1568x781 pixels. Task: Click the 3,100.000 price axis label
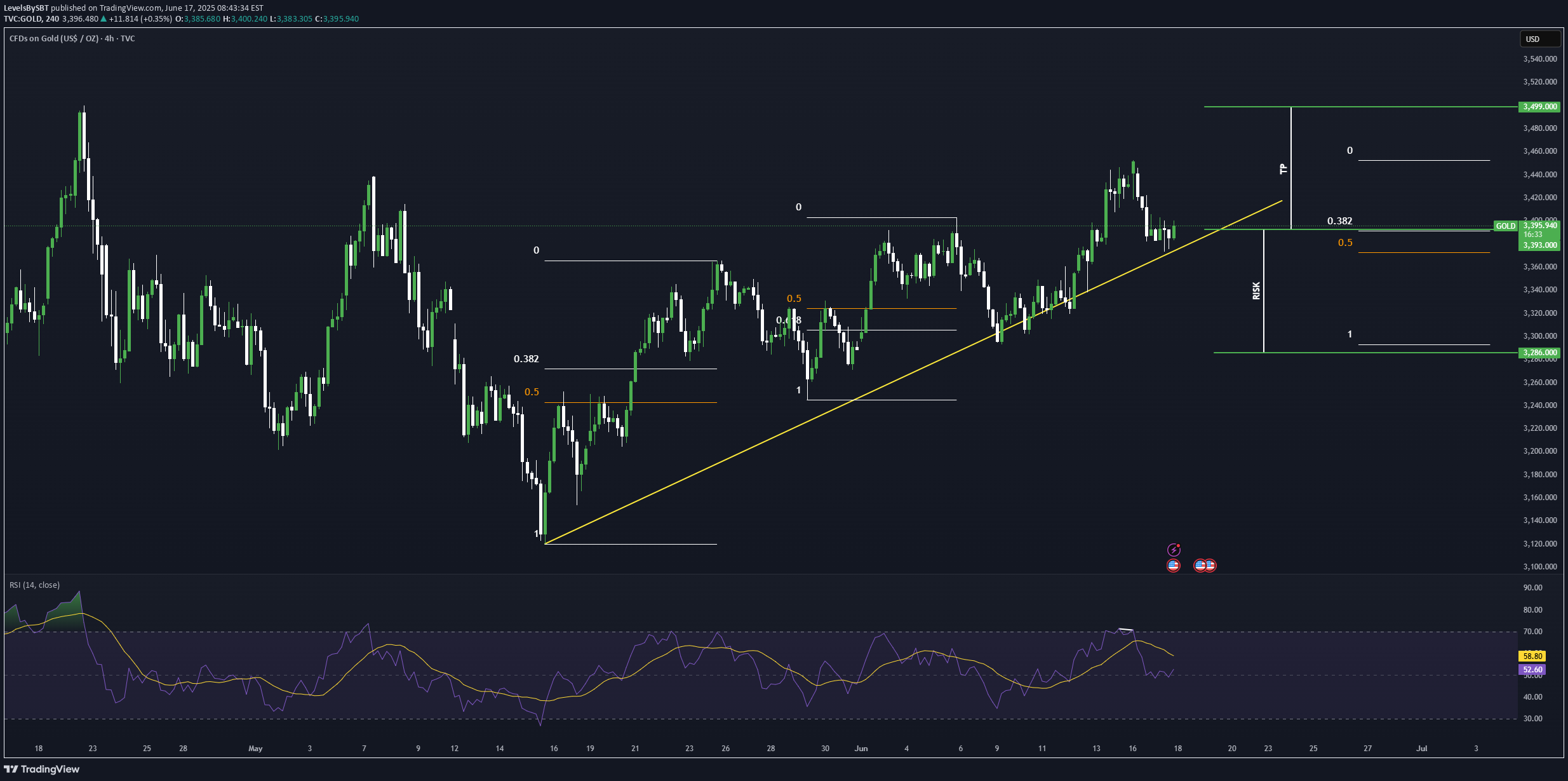(1540, 567)
